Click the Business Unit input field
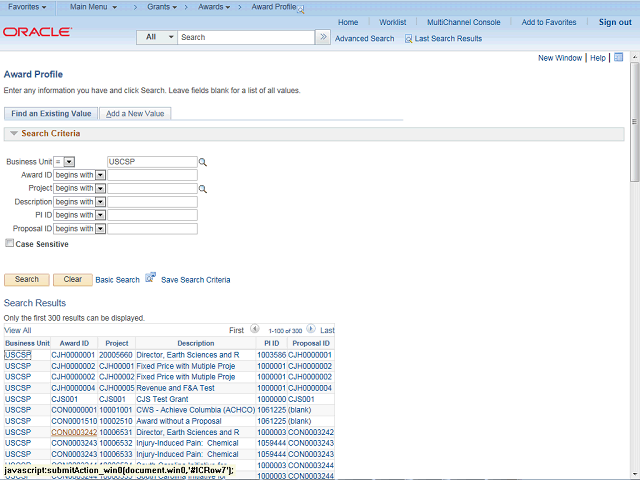This screenshot has width=640, height=480. tap(152, 162)
